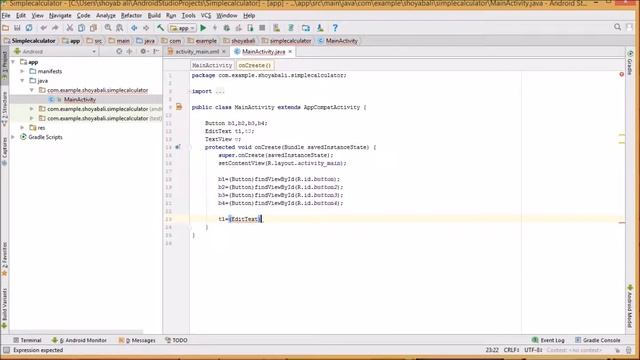Click the Stop square toolbar icon

[x=262, y=28]
